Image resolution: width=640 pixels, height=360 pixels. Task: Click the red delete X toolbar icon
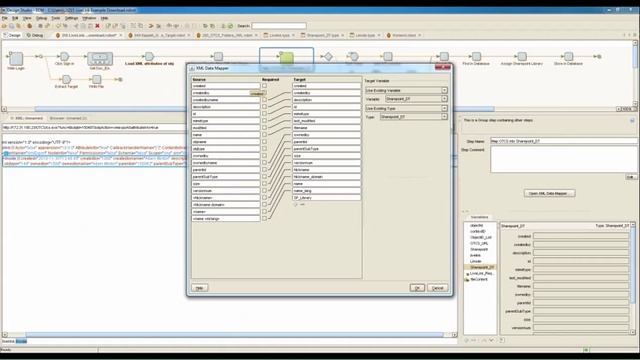click(98, 26)
